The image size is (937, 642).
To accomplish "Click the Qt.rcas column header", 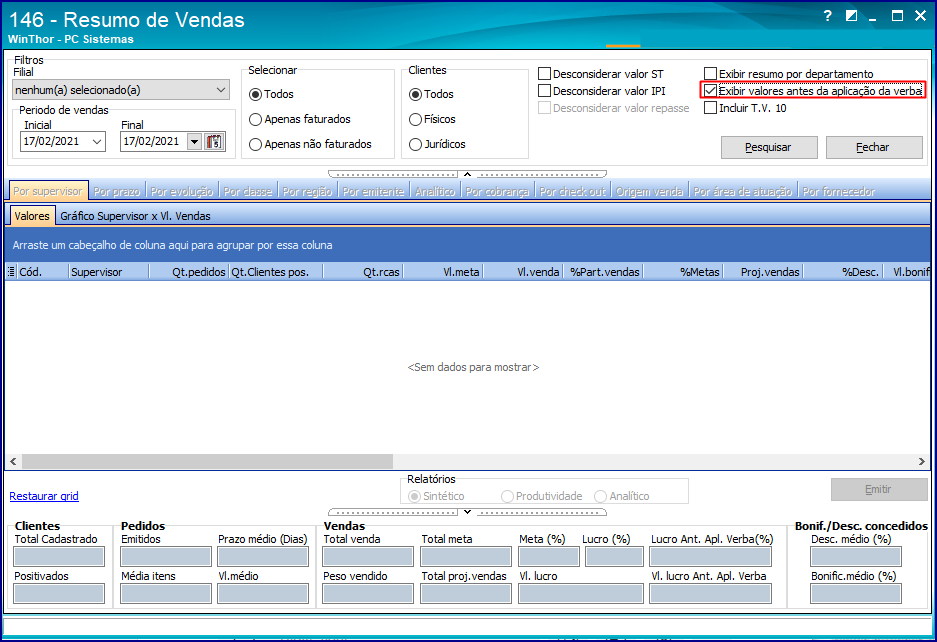I will pyautogui.click(x=363, y=272).
